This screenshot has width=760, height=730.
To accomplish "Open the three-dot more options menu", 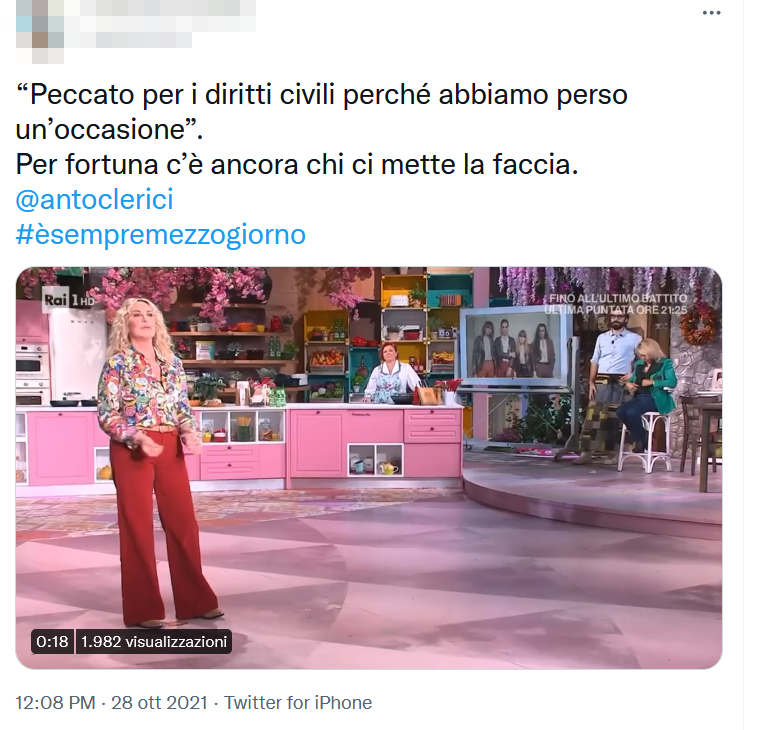I will (711, 13).
